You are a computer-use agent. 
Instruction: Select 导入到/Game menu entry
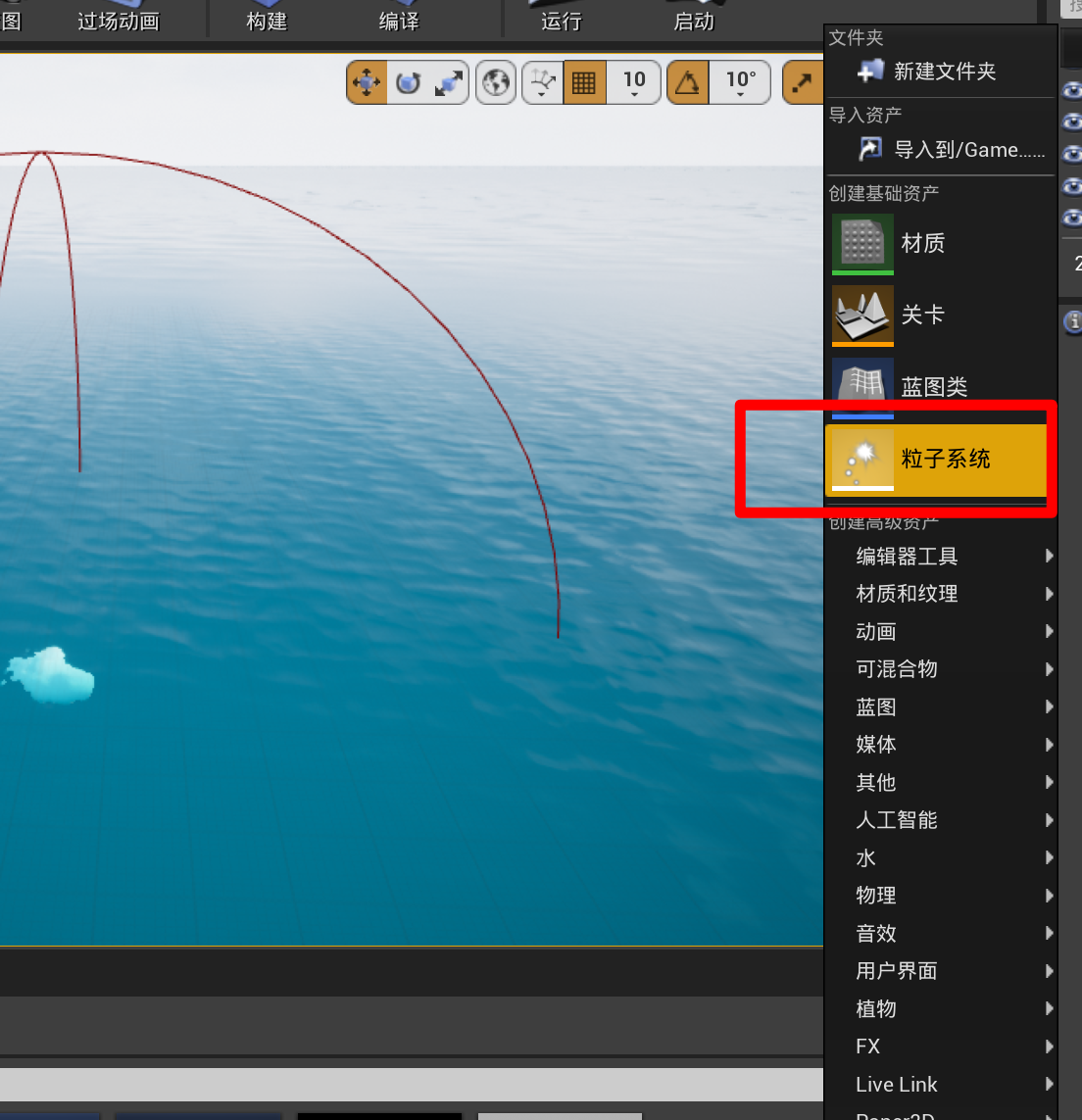click(941, 149)
